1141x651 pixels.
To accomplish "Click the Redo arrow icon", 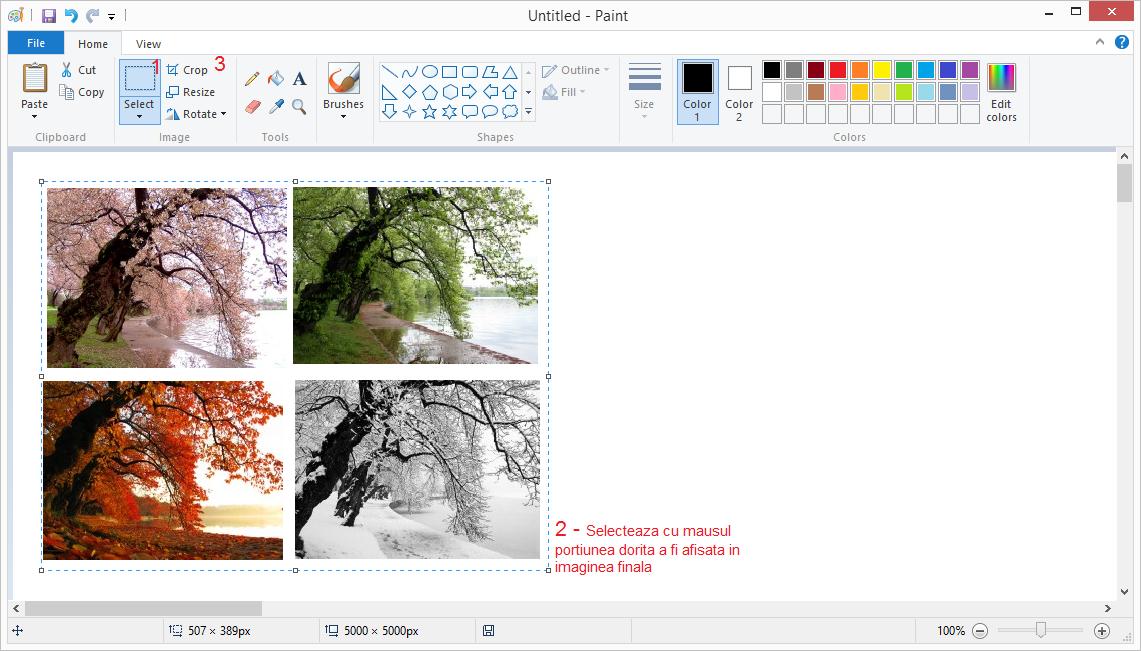I will 92,15.
